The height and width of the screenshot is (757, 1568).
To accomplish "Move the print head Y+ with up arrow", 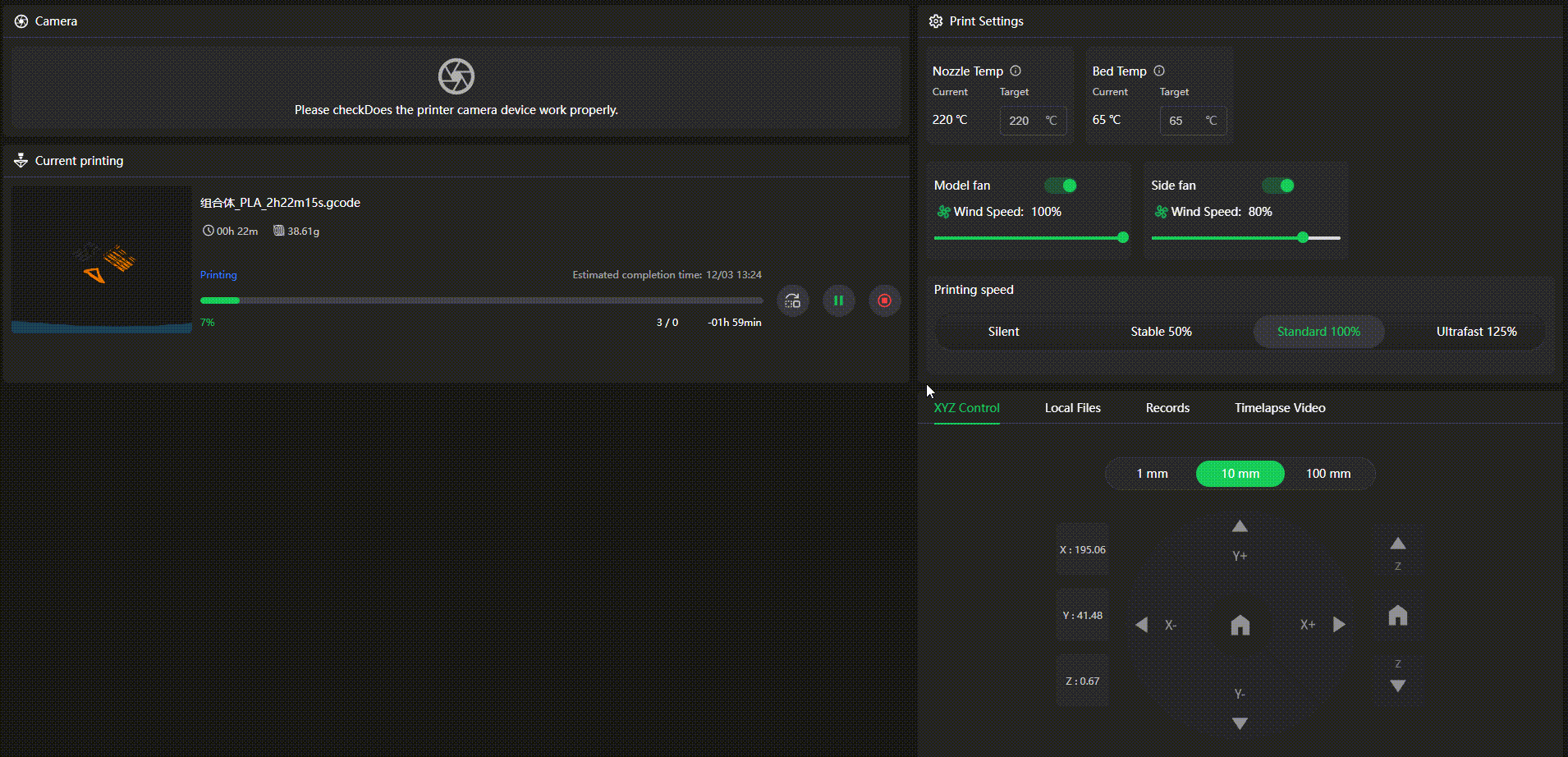I will point(1240,526).
